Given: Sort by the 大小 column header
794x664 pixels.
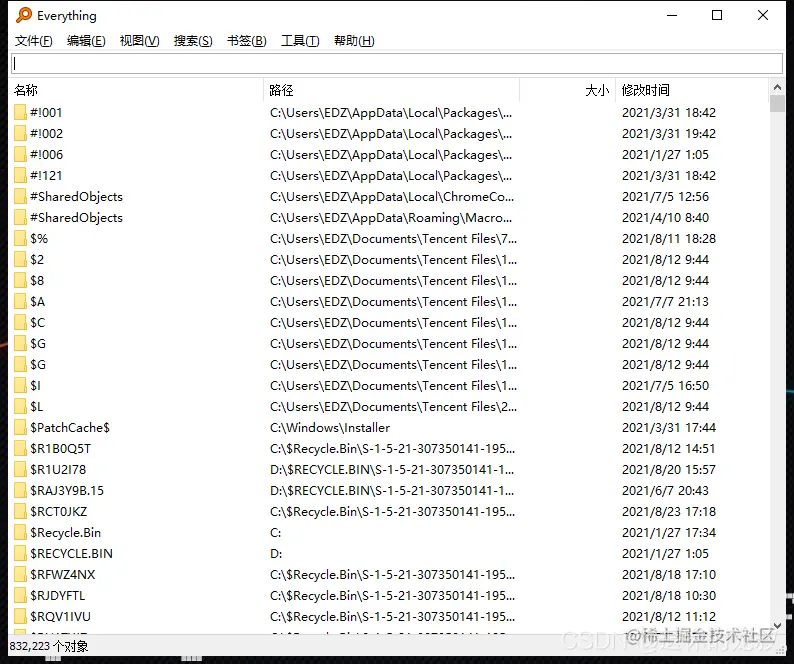Looking at the screenshot, I should [x=568, y=90].
